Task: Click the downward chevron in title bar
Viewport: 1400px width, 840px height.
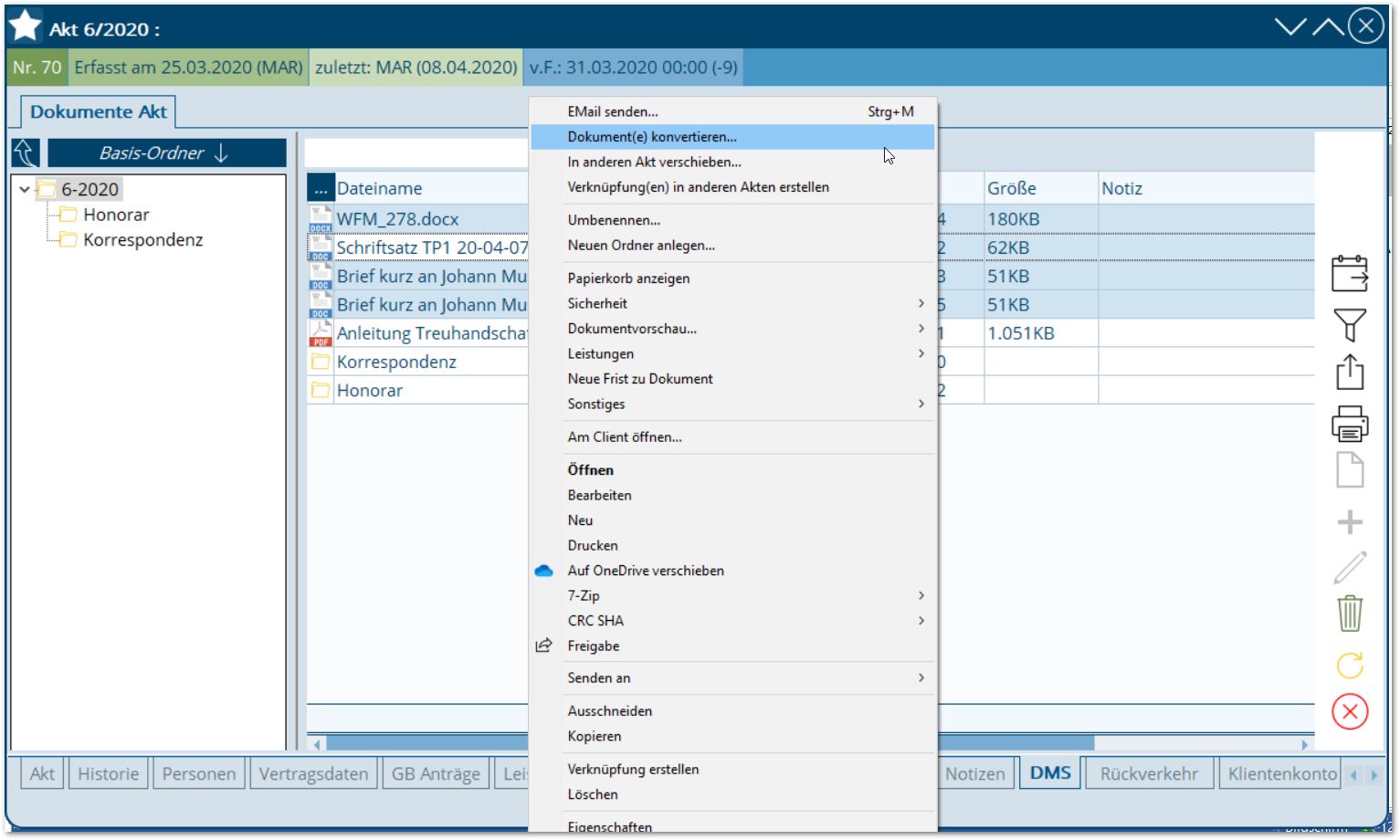Action: coord(1290,26)
